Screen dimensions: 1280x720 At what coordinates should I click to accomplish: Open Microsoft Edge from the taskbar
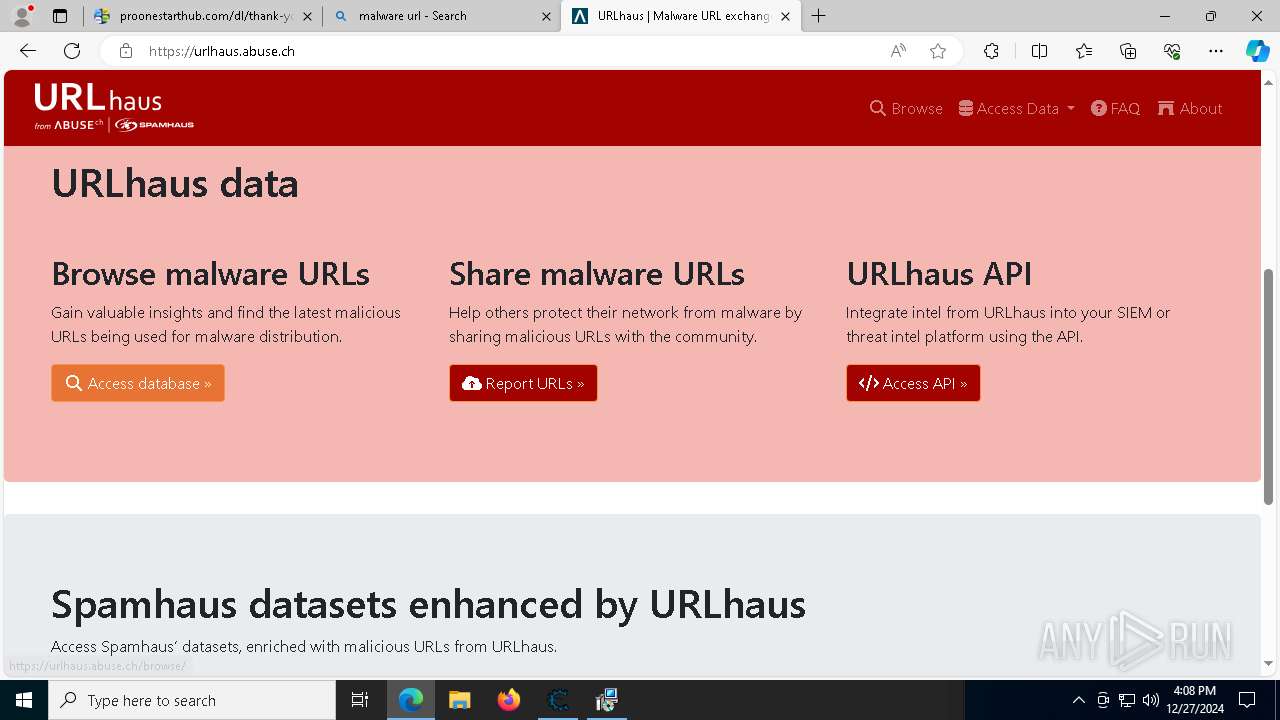click(411, 700)
